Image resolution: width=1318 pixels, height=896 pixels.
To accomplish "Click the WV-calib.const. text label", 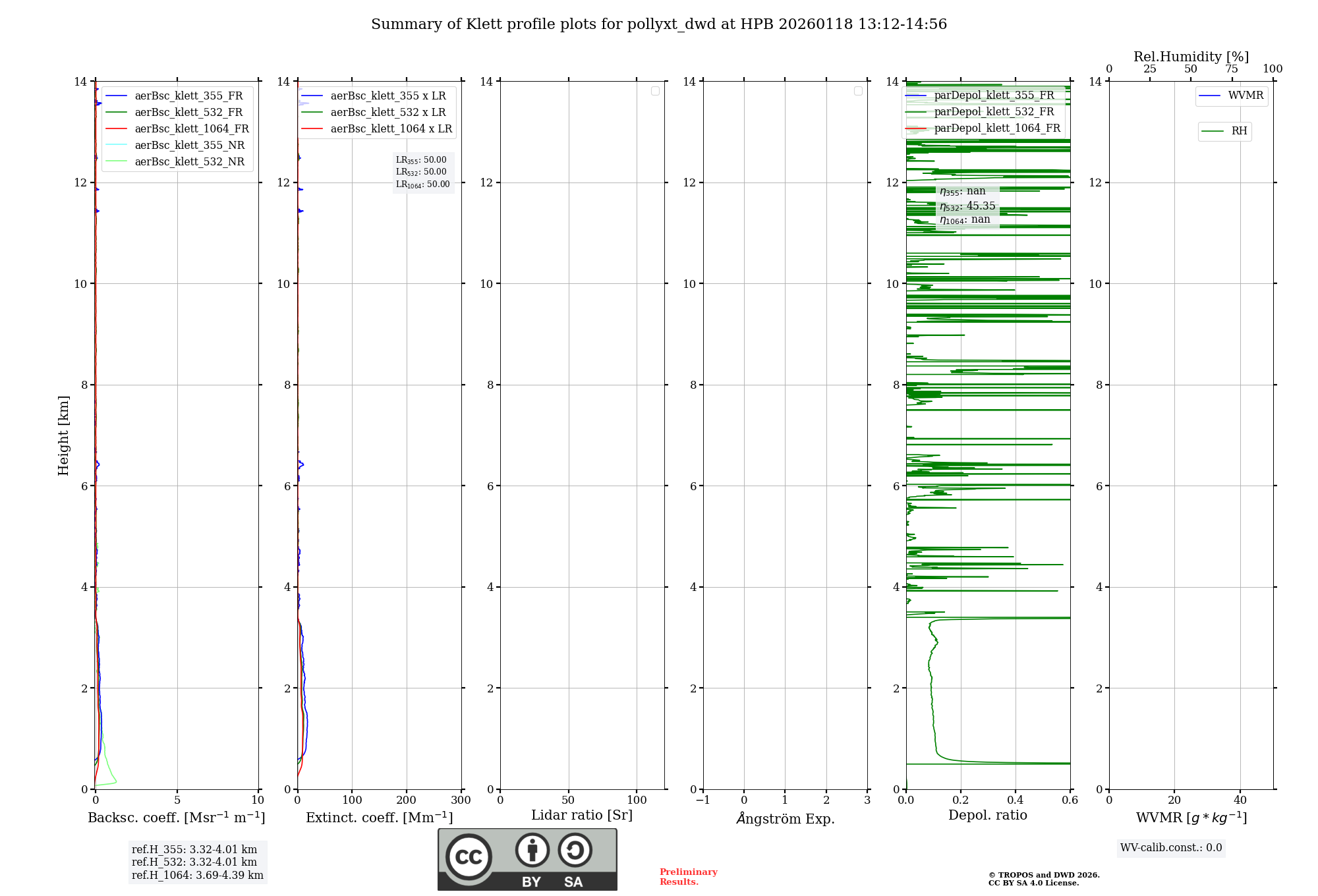I will pos(1170,848).
